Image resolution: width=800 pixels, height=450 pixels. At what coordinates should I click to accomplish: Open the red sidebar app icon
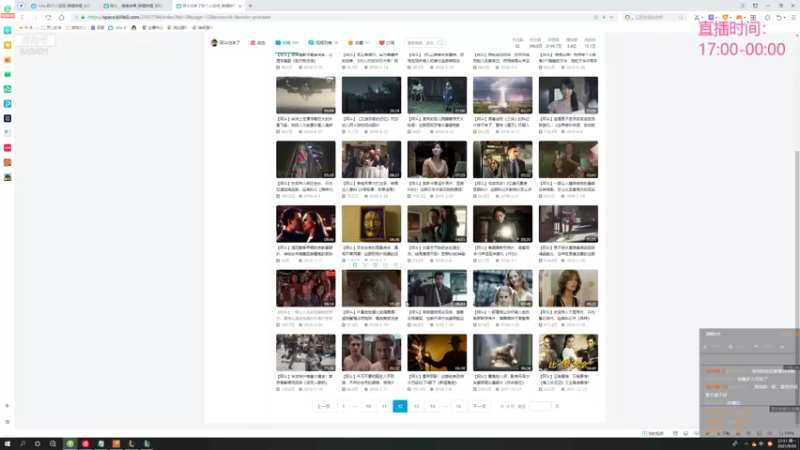coord(8,148)
